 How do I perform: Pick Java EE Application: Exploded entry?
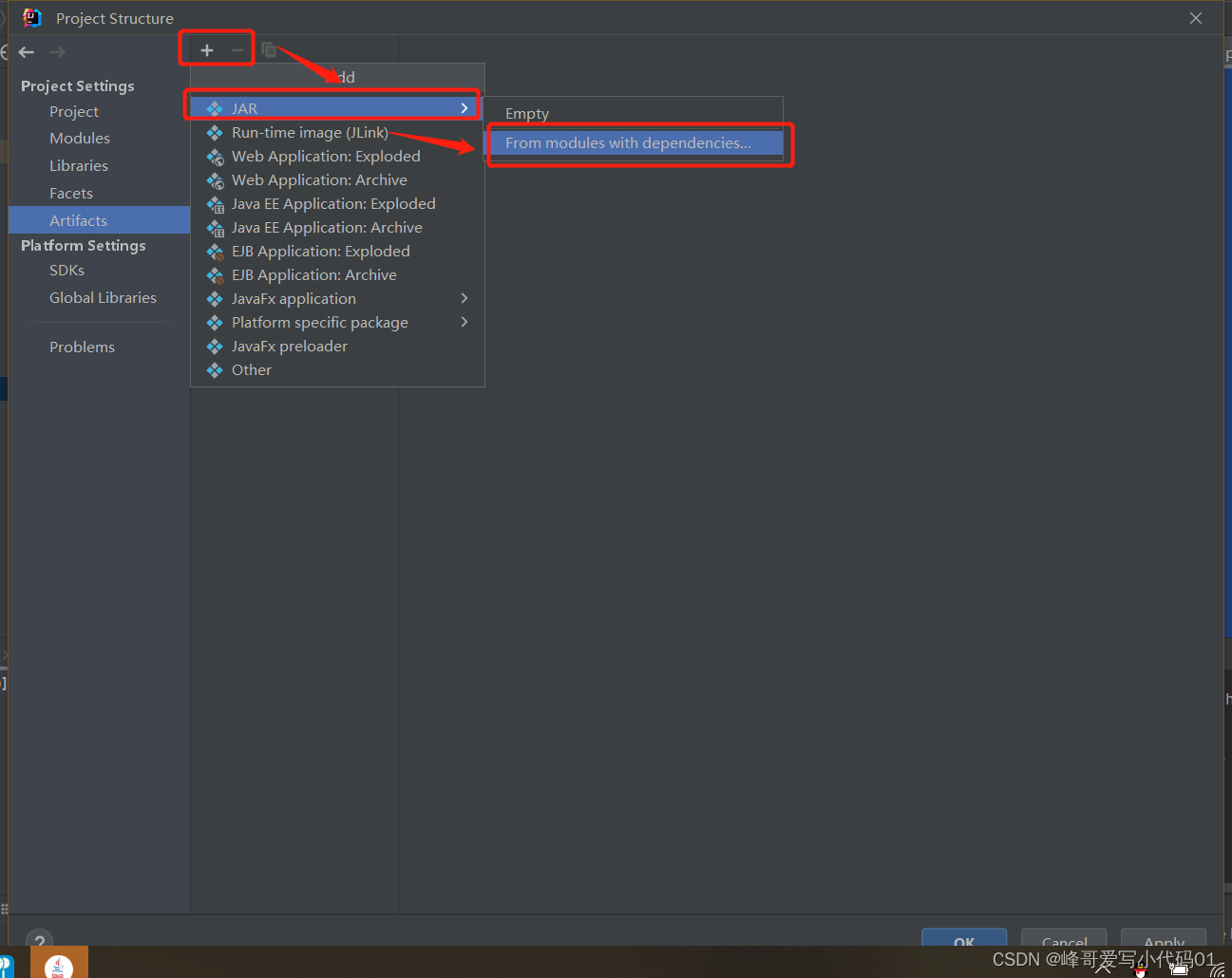coord(337,203)
